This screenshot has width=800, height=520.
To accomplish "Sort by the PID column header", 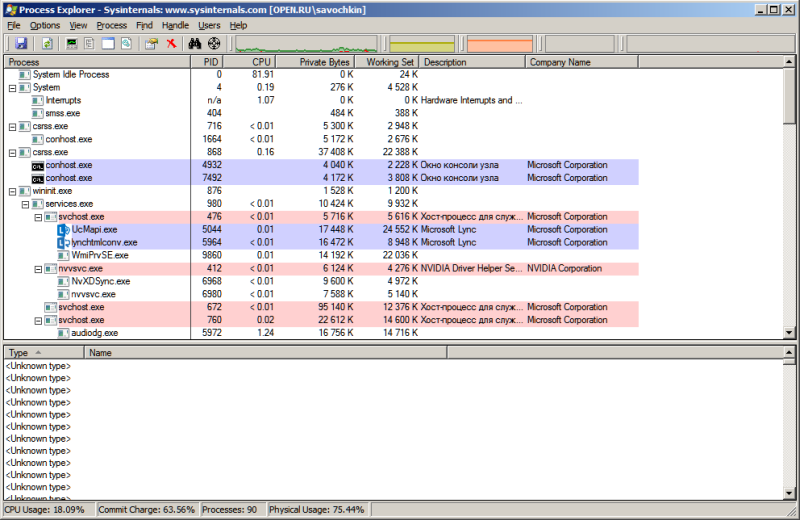I will point(207,62).
